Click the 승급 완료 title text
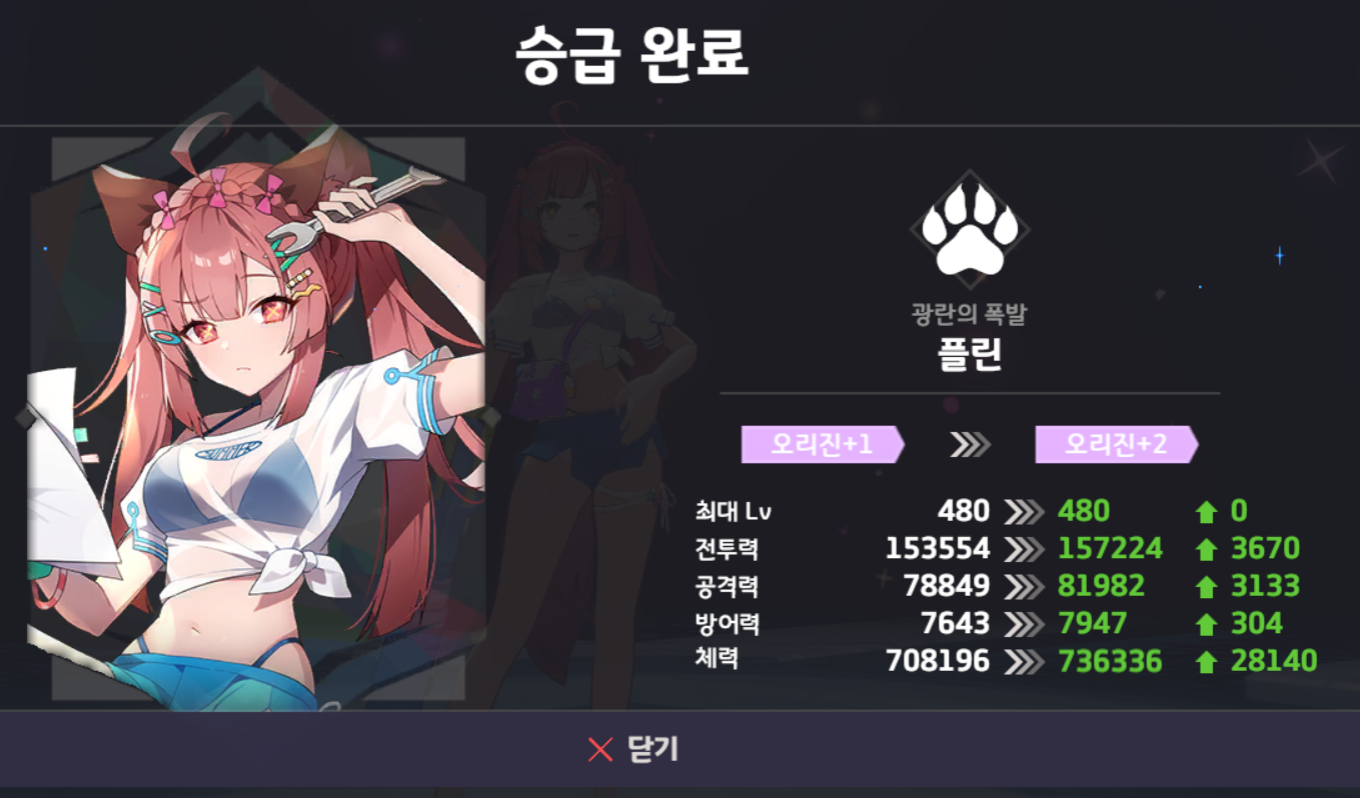This screenshot has width=1360, height=798. (632, 55)
